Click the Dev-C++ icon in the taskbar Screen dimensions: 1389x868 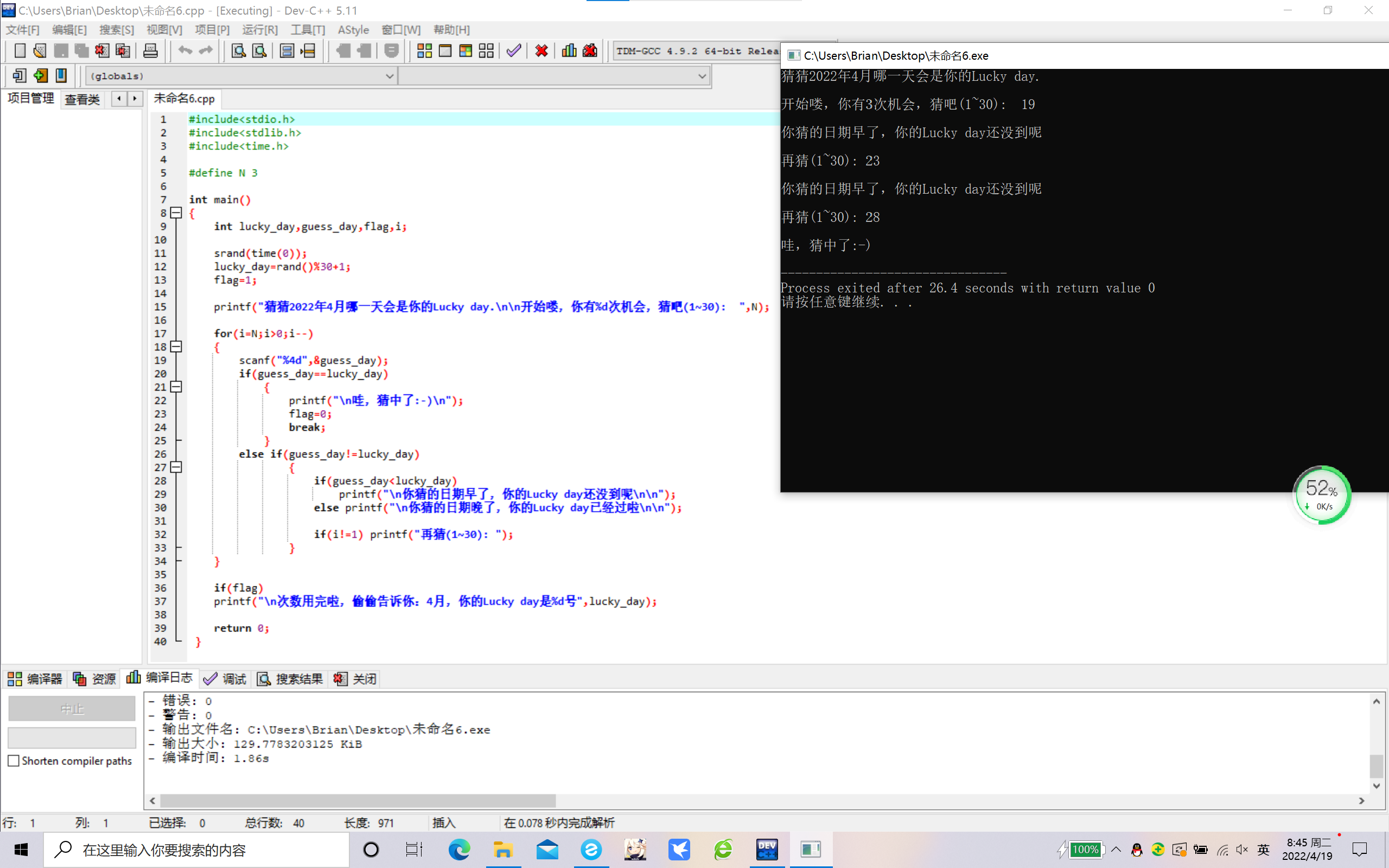pos(767,849)
